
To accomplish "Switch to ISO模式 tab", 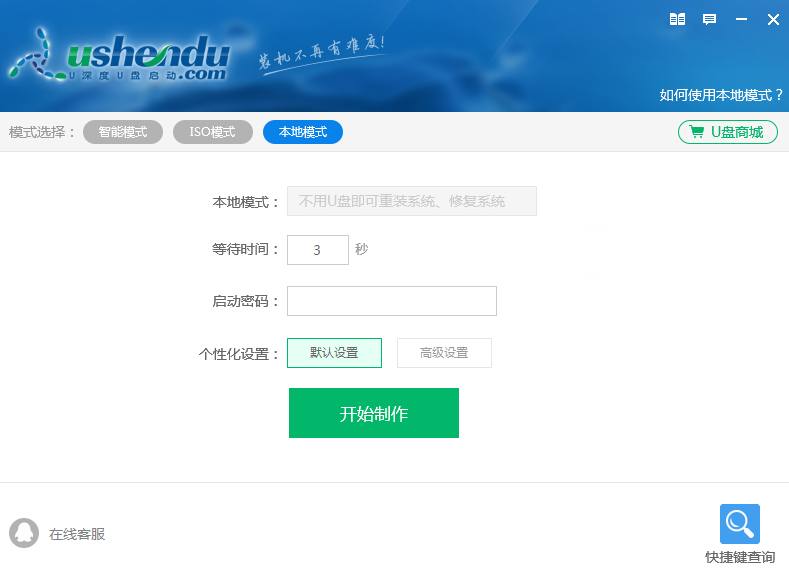I will (212, 132).
